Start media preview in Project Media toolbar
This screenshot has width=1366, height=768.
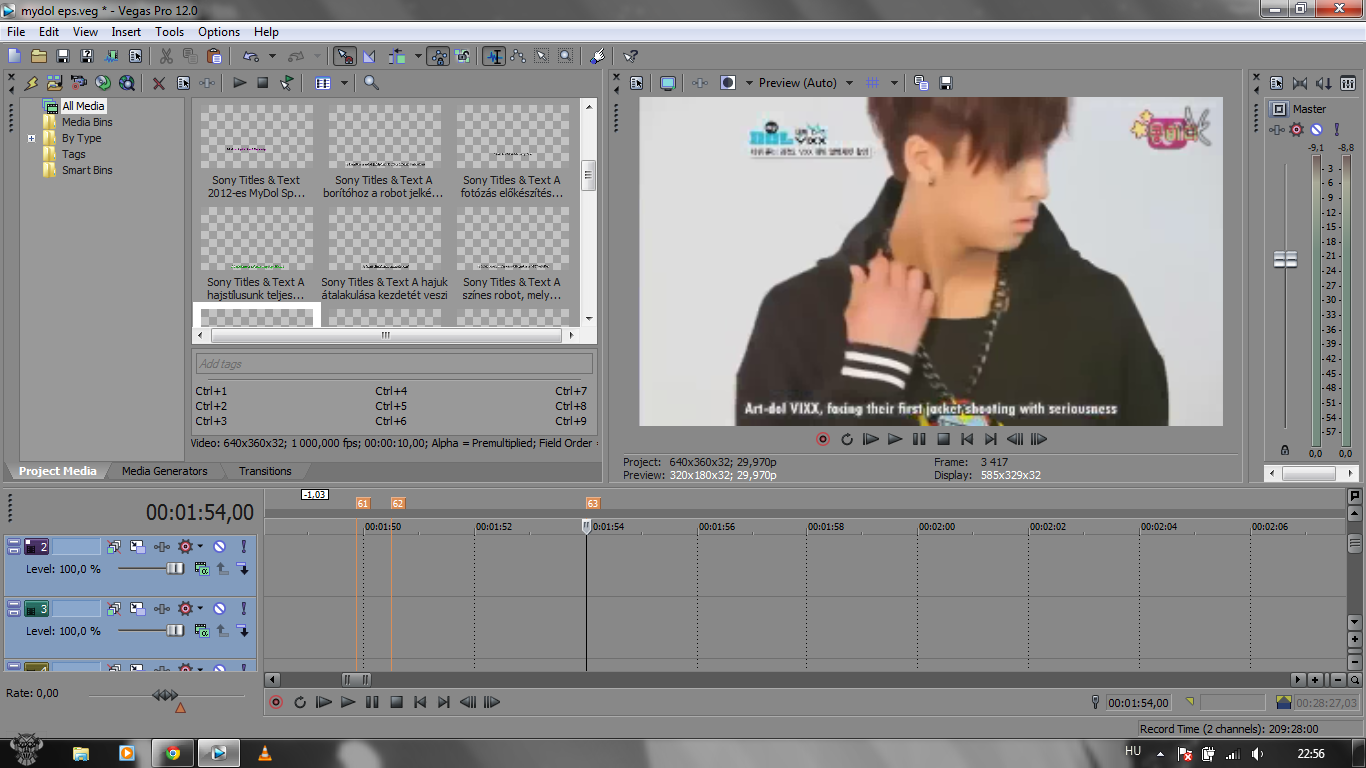(x=239, y=83)
